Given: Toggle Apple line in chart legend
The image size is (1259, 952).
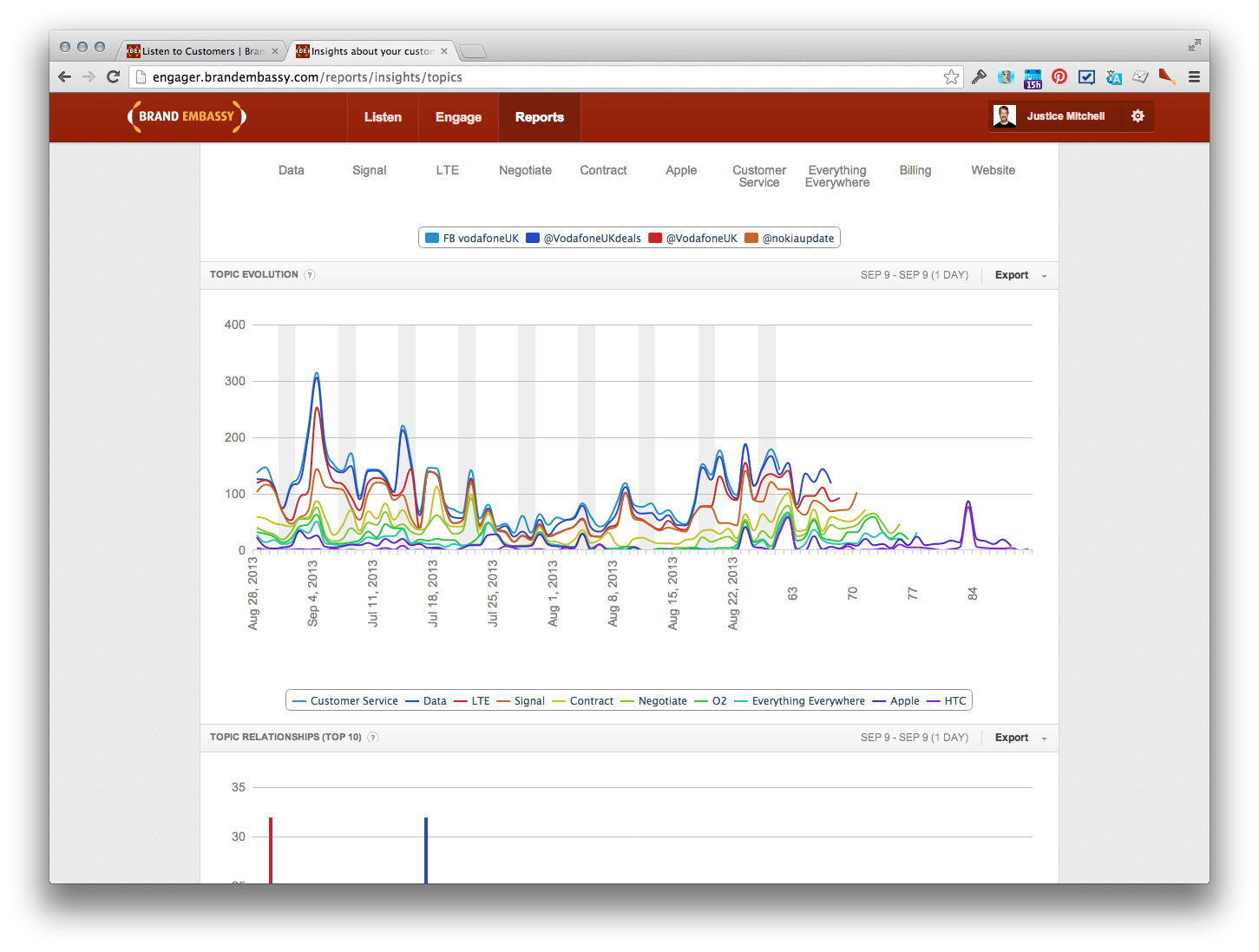Looking at the screenshot, I should (x=896, y=701).
